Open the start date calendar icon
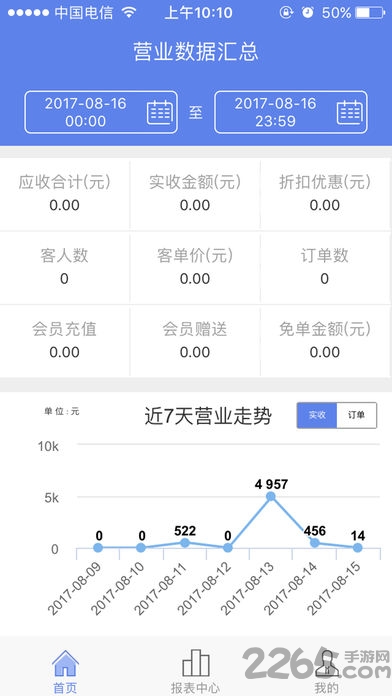 coord(159,112)
